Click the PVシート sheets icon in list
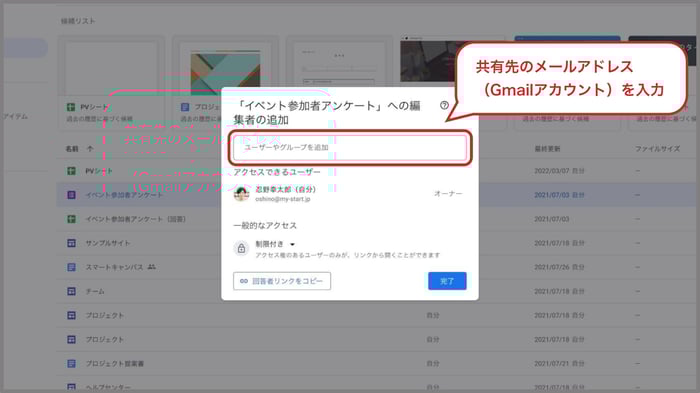Screen dimensions: 700x393 [x=71, y=171]
